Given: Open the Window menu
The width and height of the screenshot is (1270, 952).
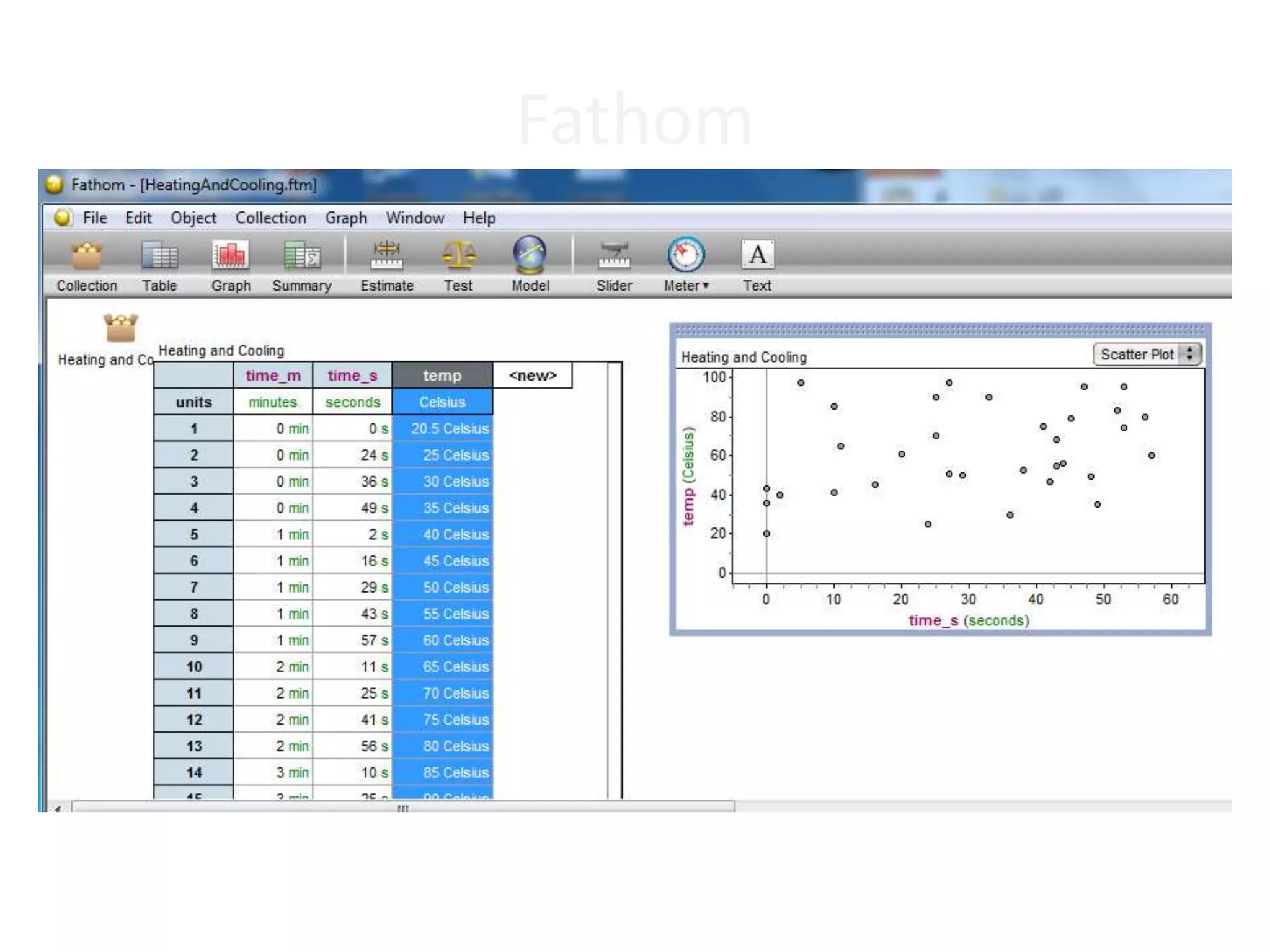Looking at the screenshot, I should [414, 218].
